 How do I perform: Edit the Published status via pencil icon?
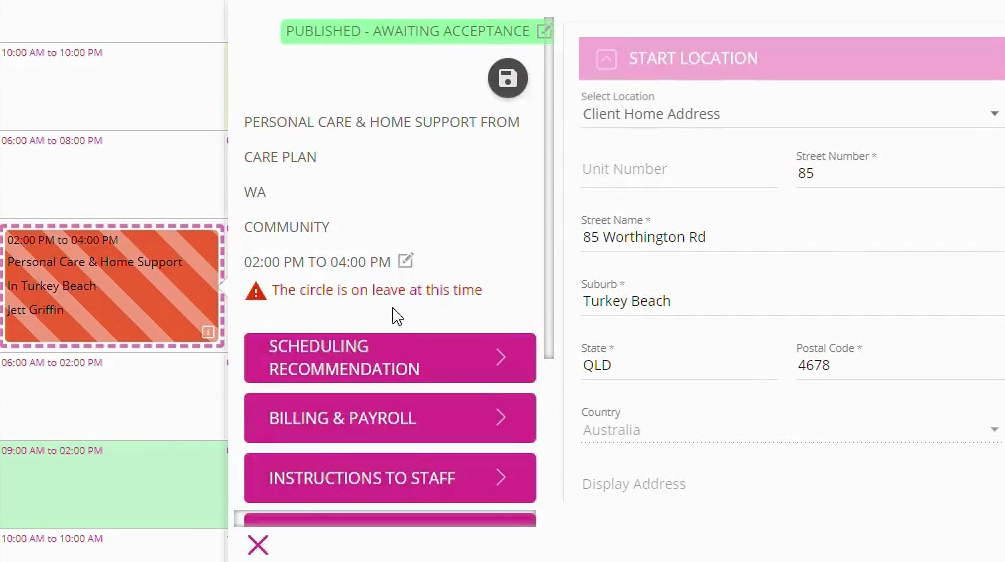(x=544, y=31)
